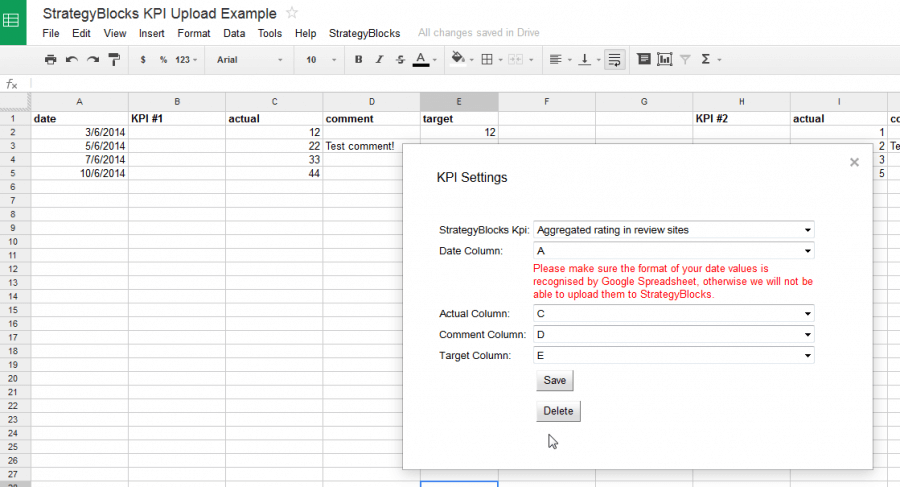Select row 5 header
This screenshot has width=900, height=487.
(x=13, y=173)
